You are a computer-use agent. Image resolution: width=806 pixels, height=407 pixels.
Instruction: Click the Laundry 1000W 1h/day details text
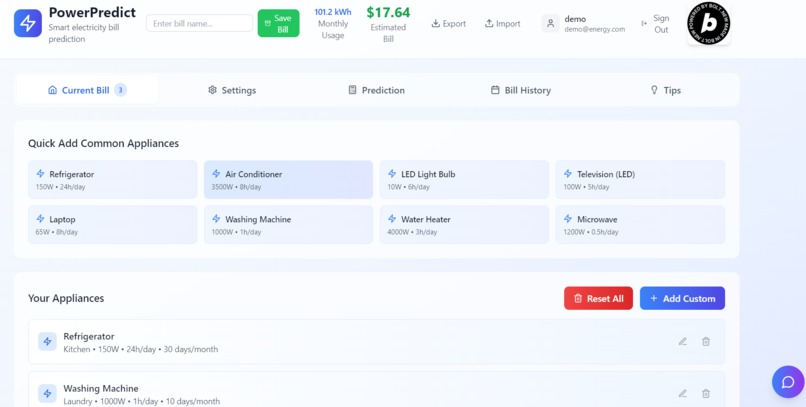141,401
